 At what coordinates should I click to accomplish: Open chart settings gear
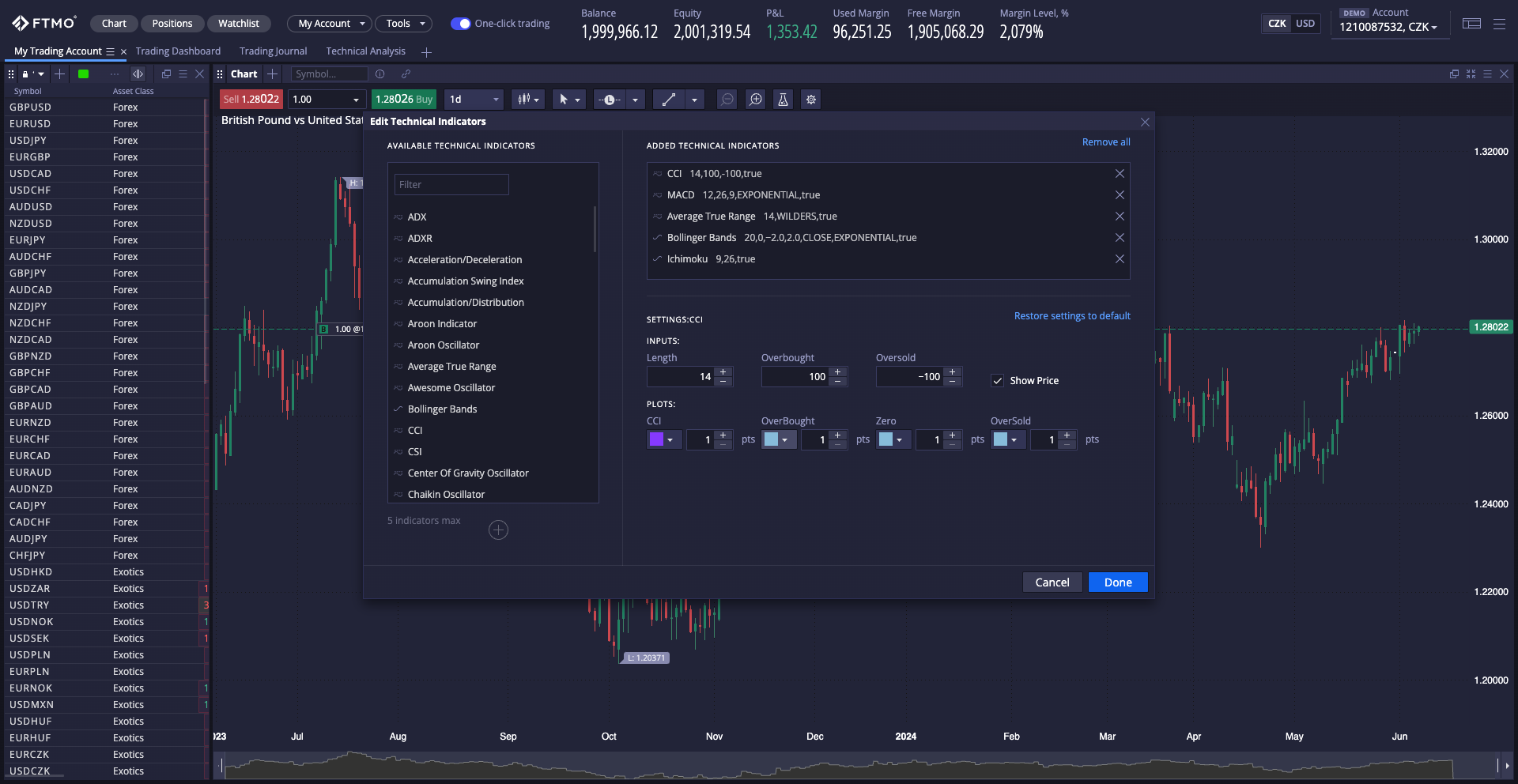click(810, 100)
